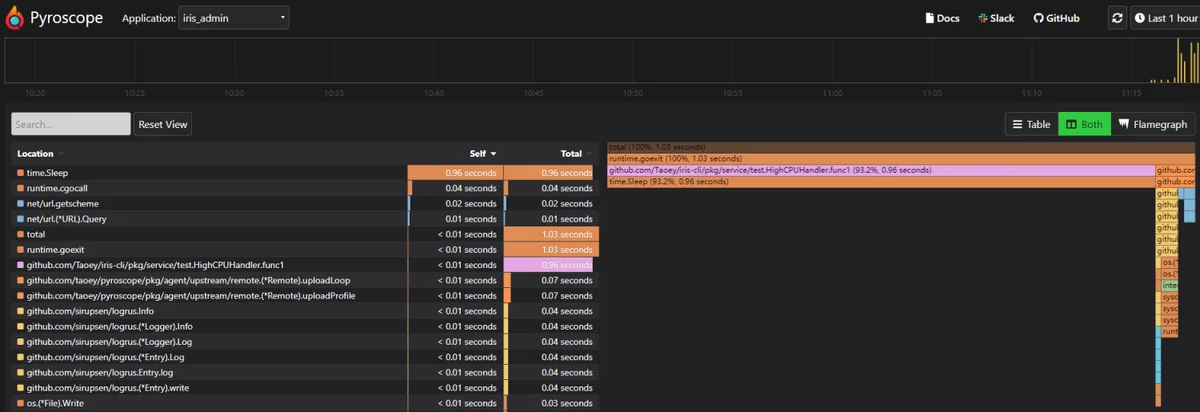The image size is (1200, 412).
Task: Select the (*Remote).uploadProfile row
Action: (x=304, y=295)
